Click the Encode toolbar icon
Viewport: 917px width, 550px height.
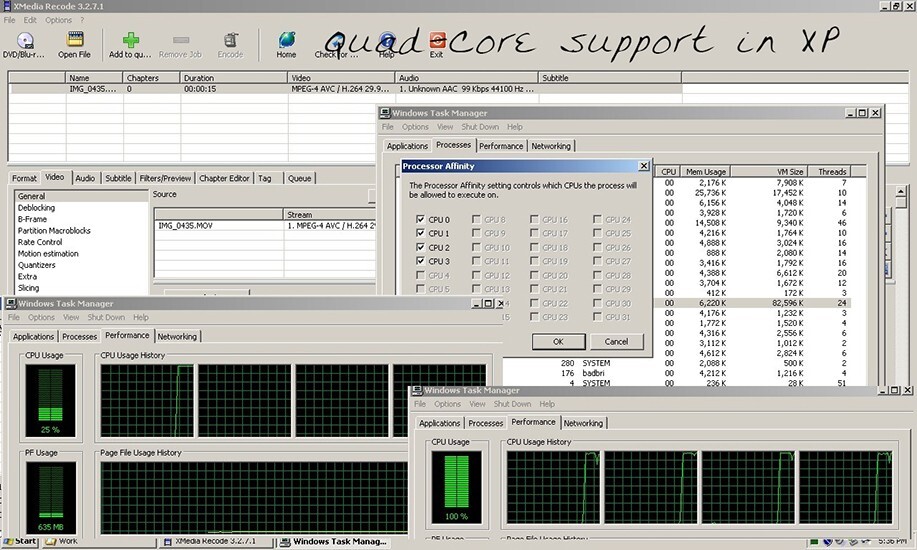tap(230, 40)
